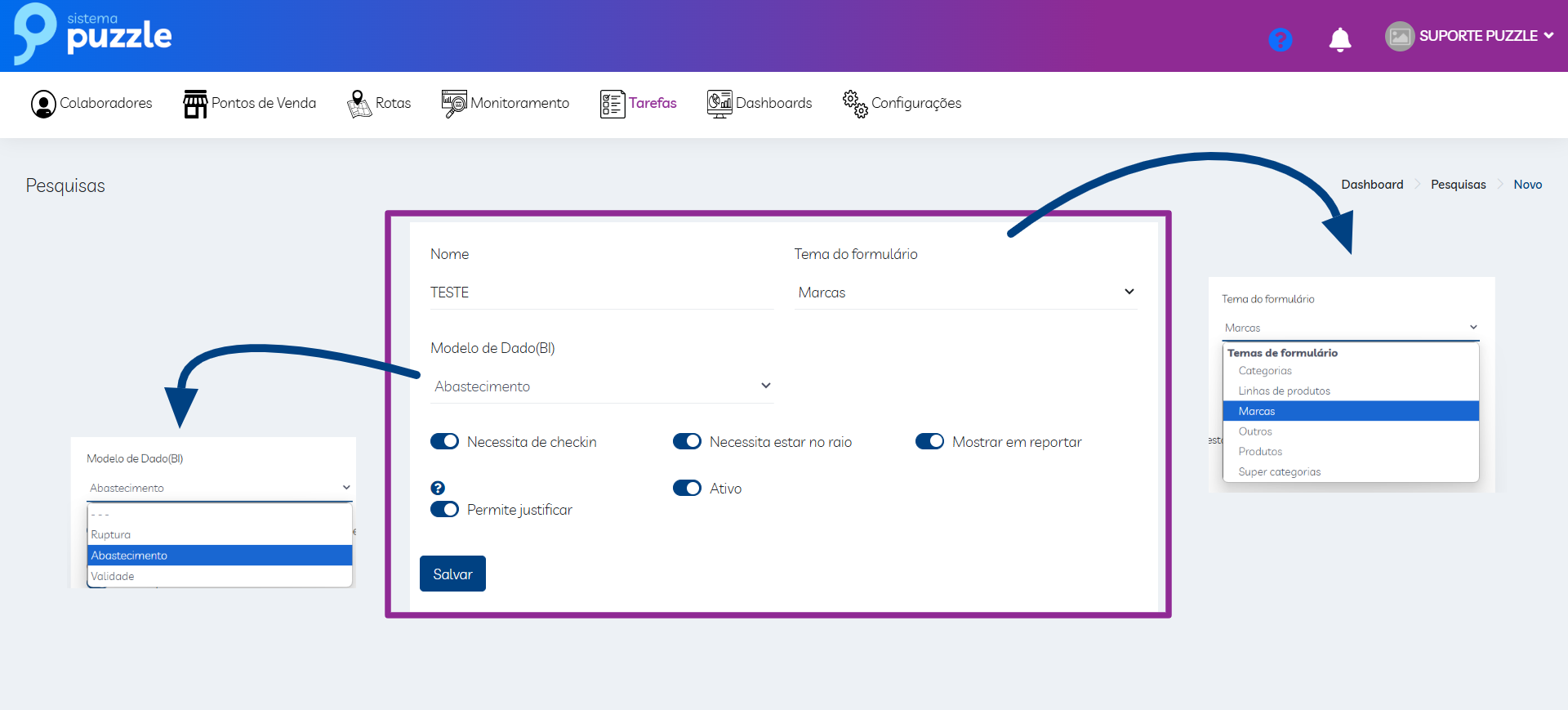Click the Tarefas checklist icon
The height and width of the screenshot is (710, 1568).
tap(612, 104)
